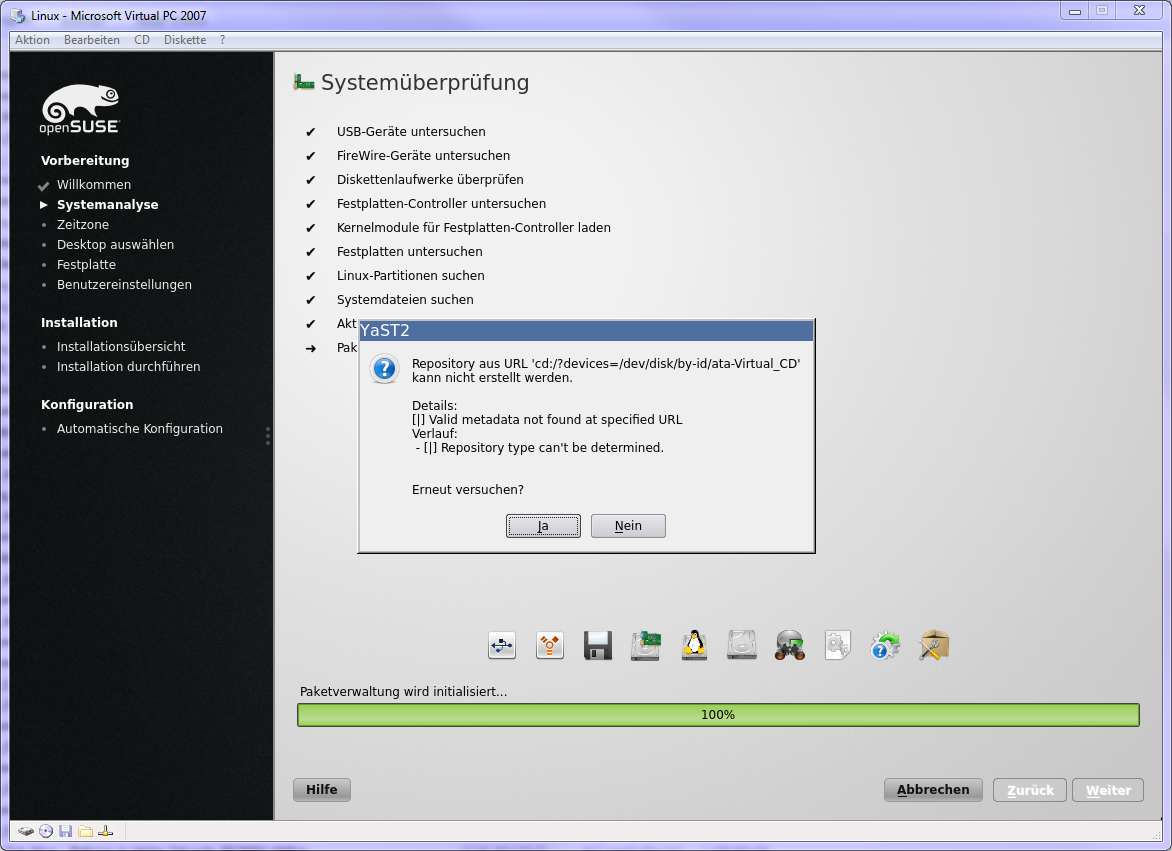Click 'USB-Geräte untersuchen' list item
Image resolution: width=1172 pixels, height=851 pixels.
point(411,131)
